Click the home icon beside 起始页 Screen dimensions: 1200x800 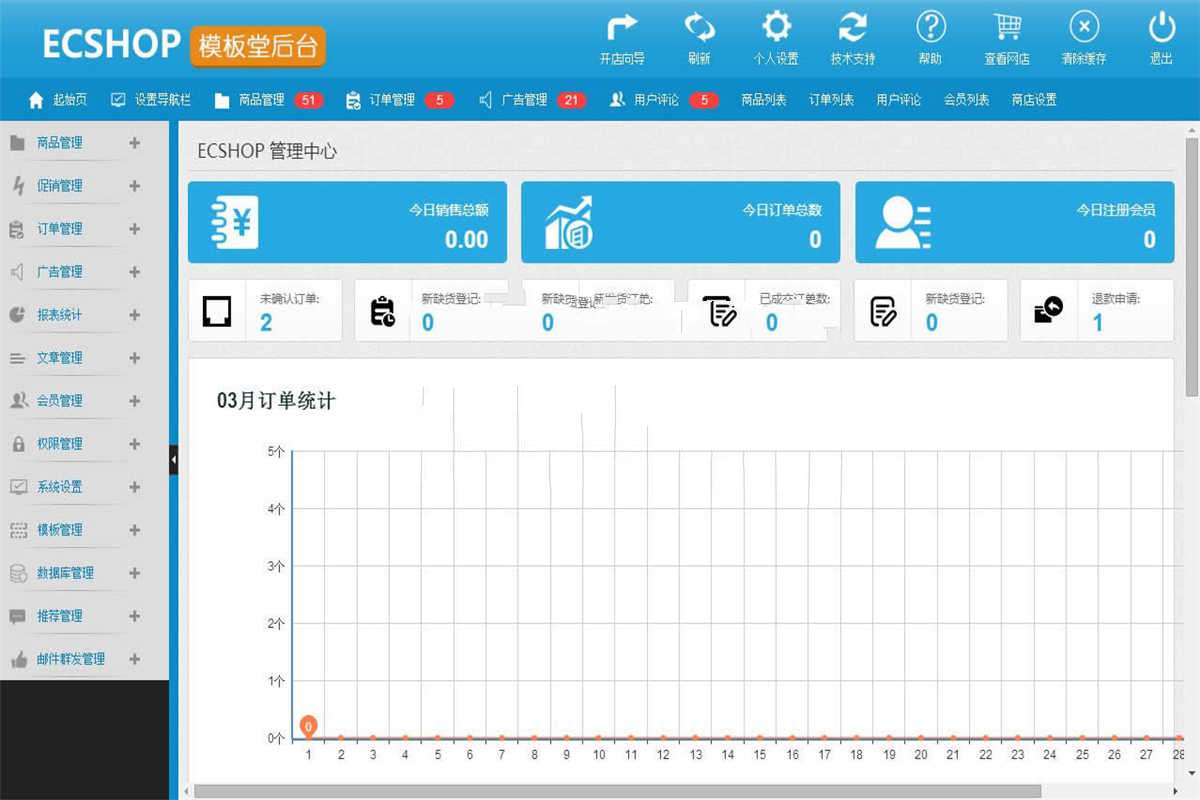(x=36, y=100)
